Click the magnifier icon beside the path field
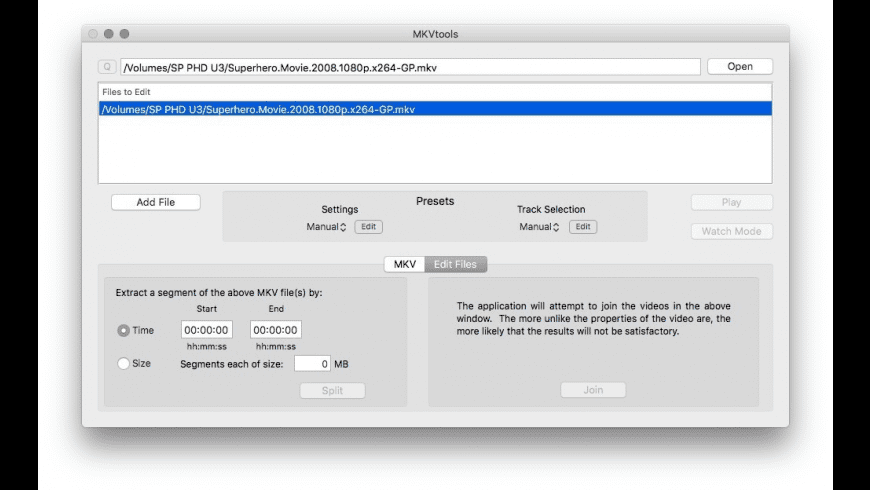 pos(107,67)
